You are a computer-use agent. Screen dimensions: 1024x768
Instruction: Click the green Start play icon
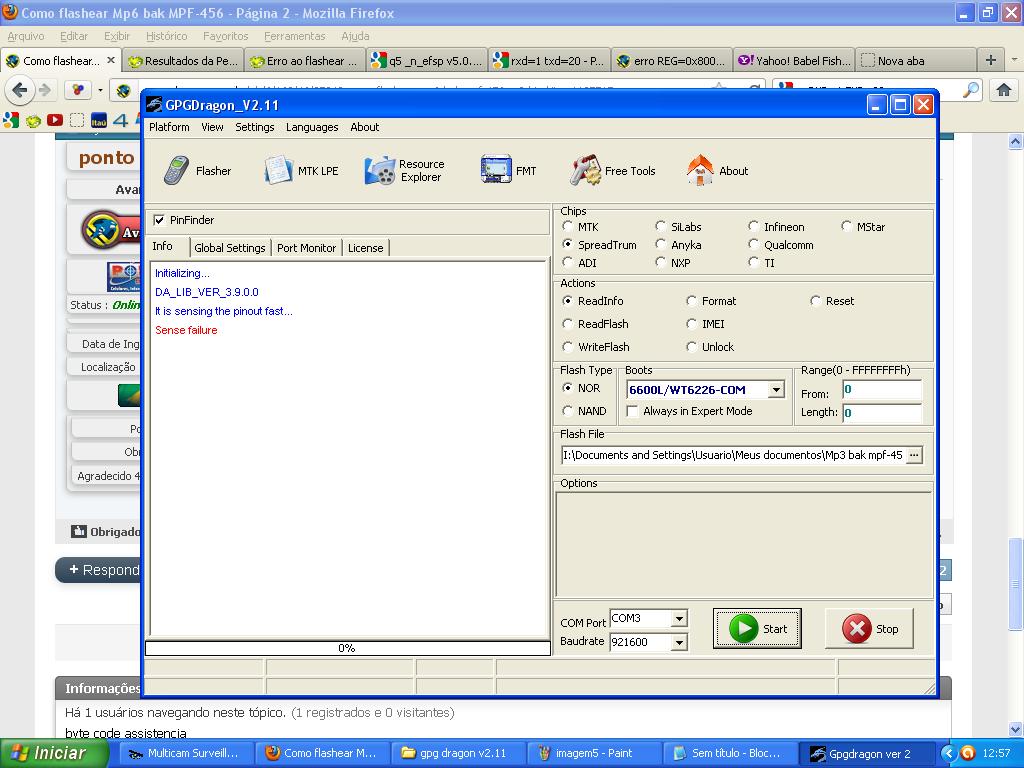(743, 629)
